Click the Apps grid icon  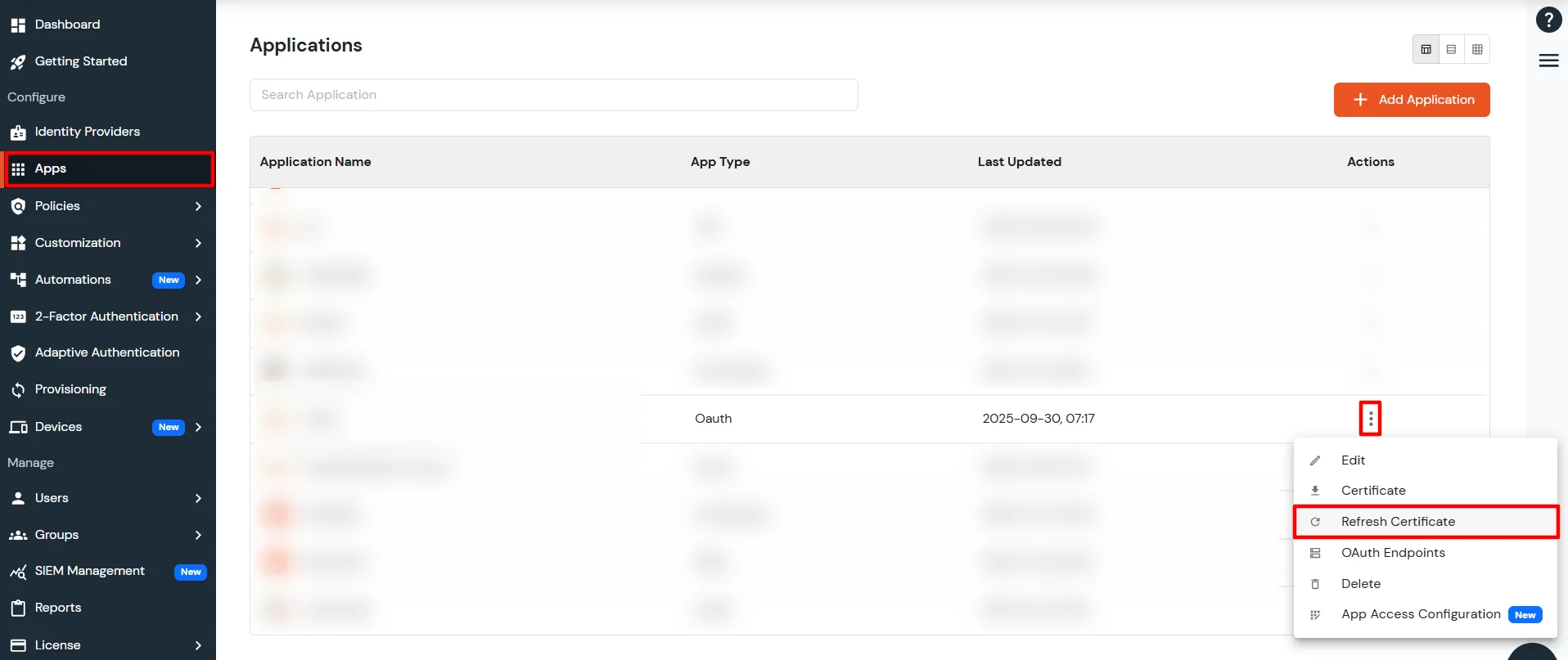coord(18,169)
